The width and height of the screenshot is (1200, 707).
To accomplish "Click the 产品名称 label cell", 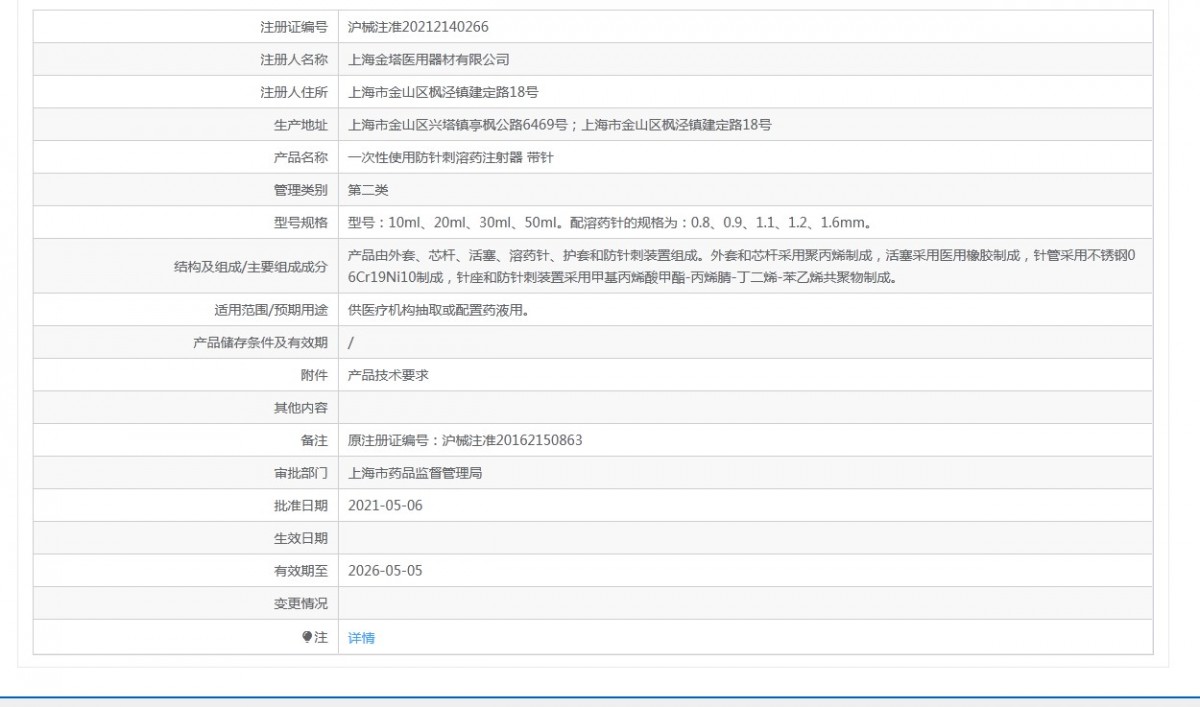I will [x=186, y=157].
